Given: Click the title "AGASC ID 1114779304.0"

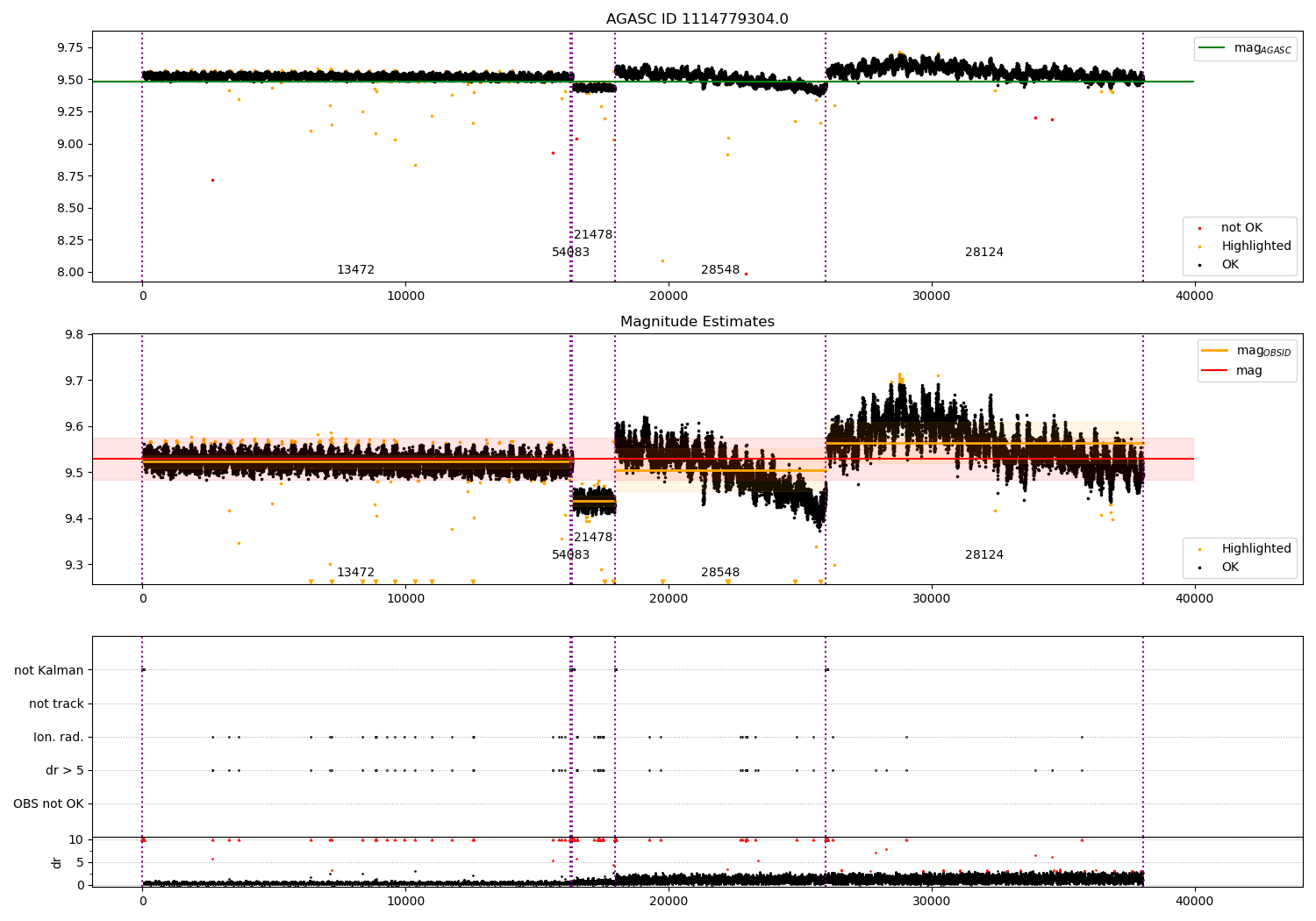Looking at the screenshot, I should (697, 19).
